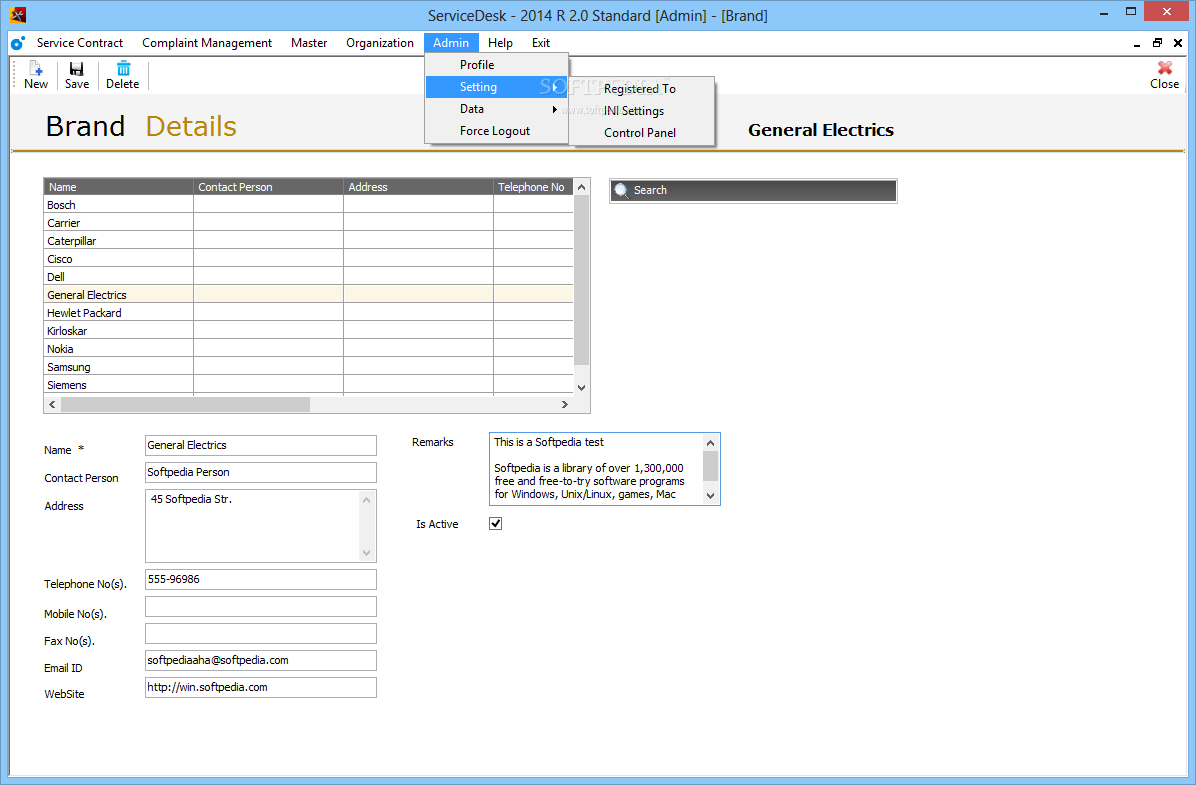Open the Organization menu

(380, 43)
